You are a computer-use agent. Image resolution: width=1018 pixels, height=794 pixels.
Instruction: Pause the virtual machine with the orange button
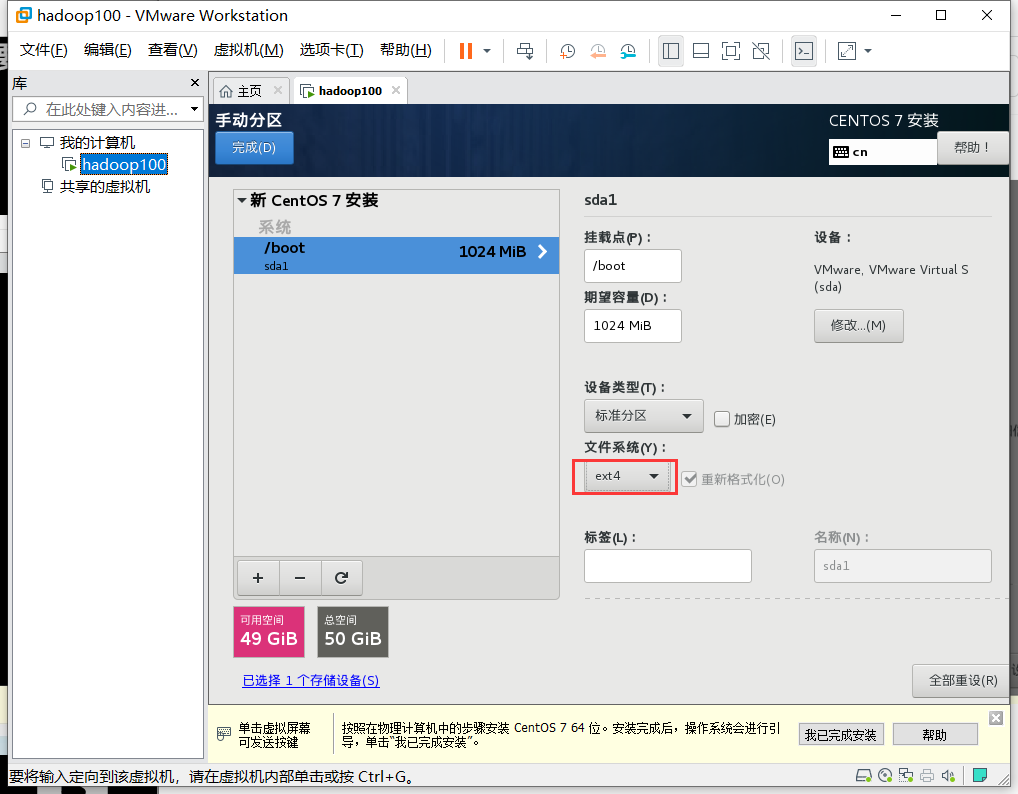click(x=466, y=51)
